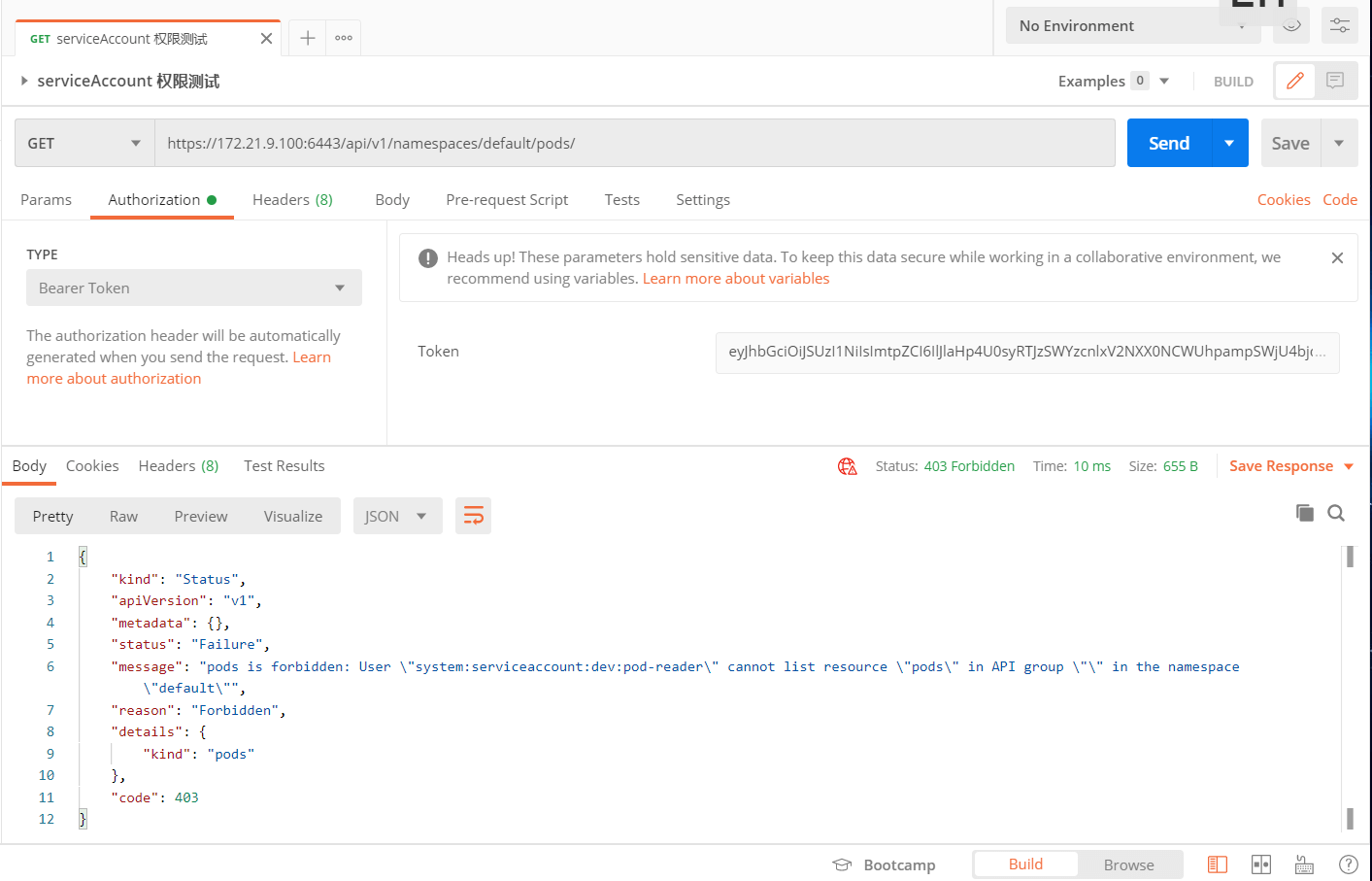The height and width of the screenshot is (881, 1372).
Task: Click the new tab plus icon
Action: point(307,38)
